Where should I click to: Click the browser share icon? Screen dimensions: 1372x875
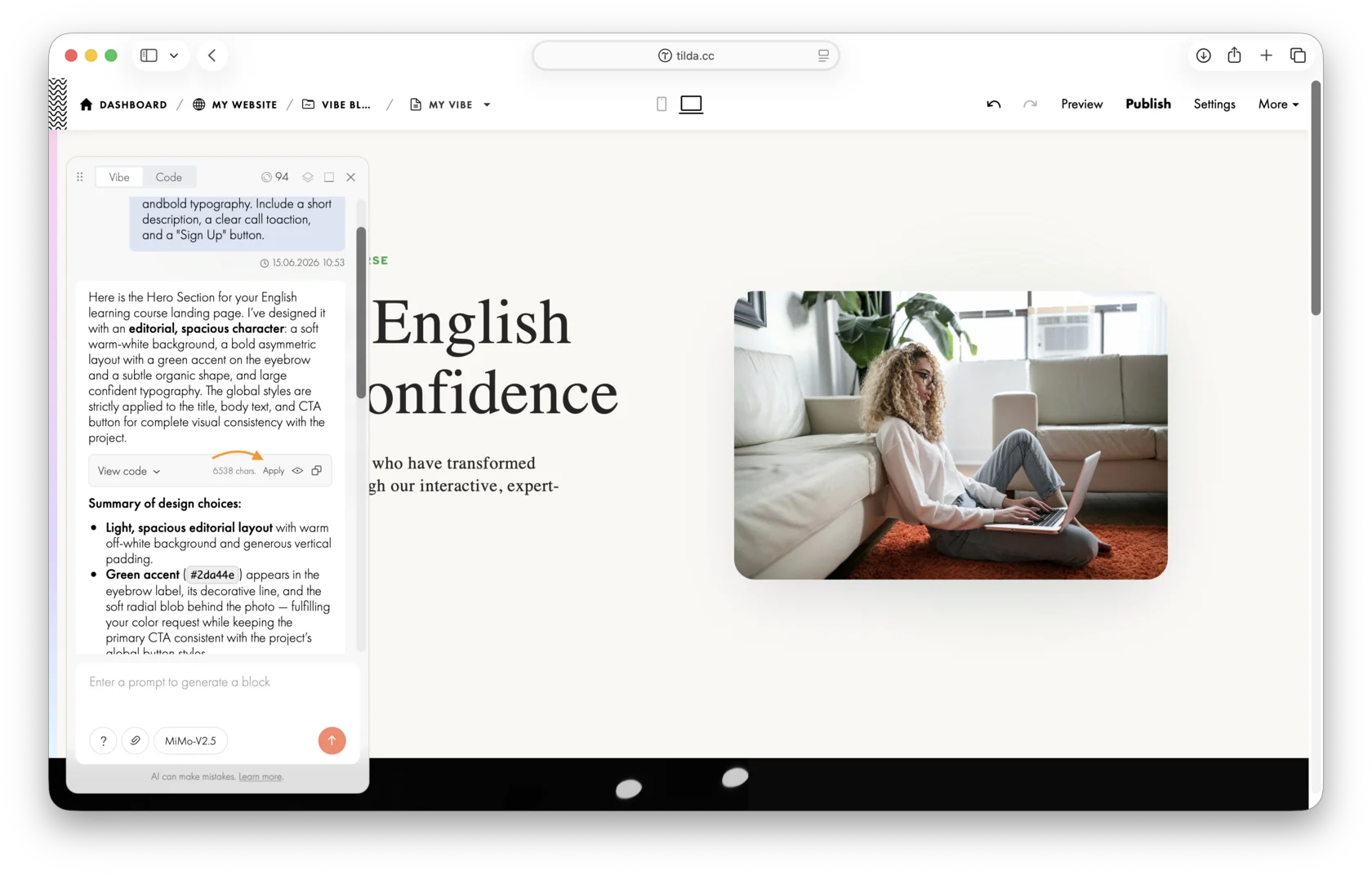[x=1234, y=55]
